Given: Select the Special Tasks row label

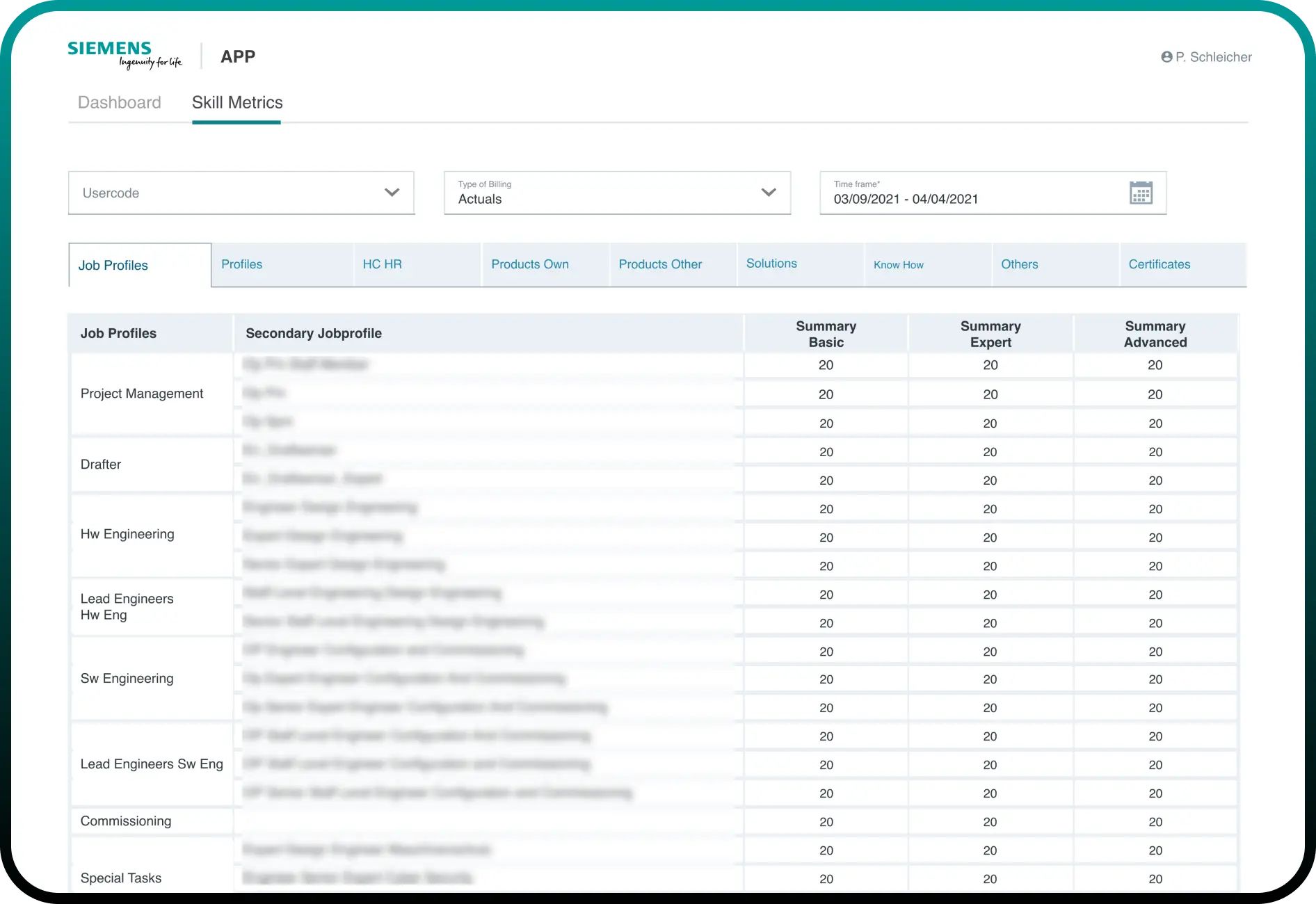Looking at the screenshot, I should (121, 878).
